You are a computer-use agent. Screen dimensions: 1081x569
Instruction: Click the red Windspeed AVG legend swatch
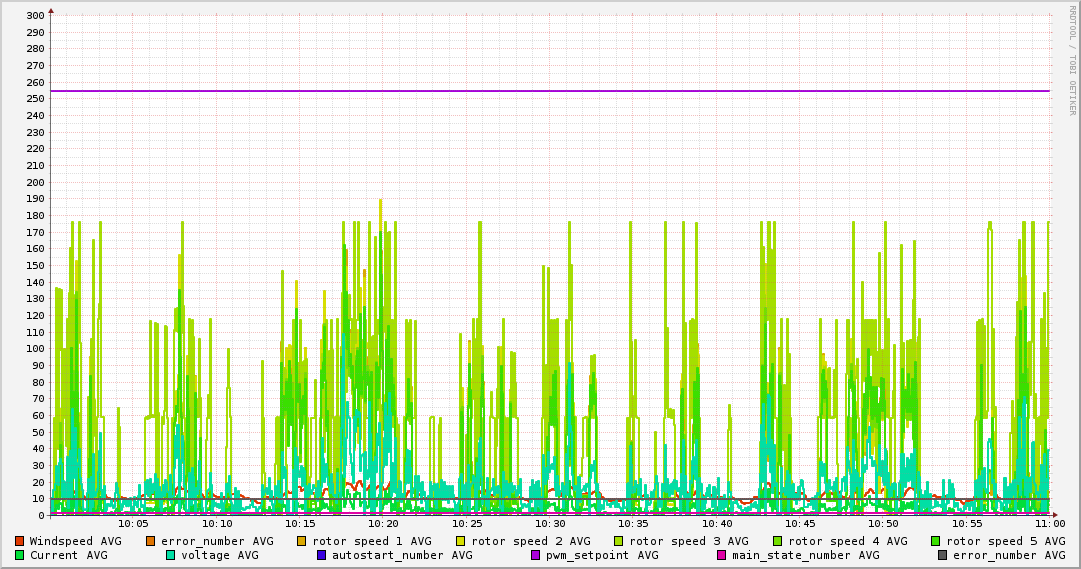pos(20,541)
